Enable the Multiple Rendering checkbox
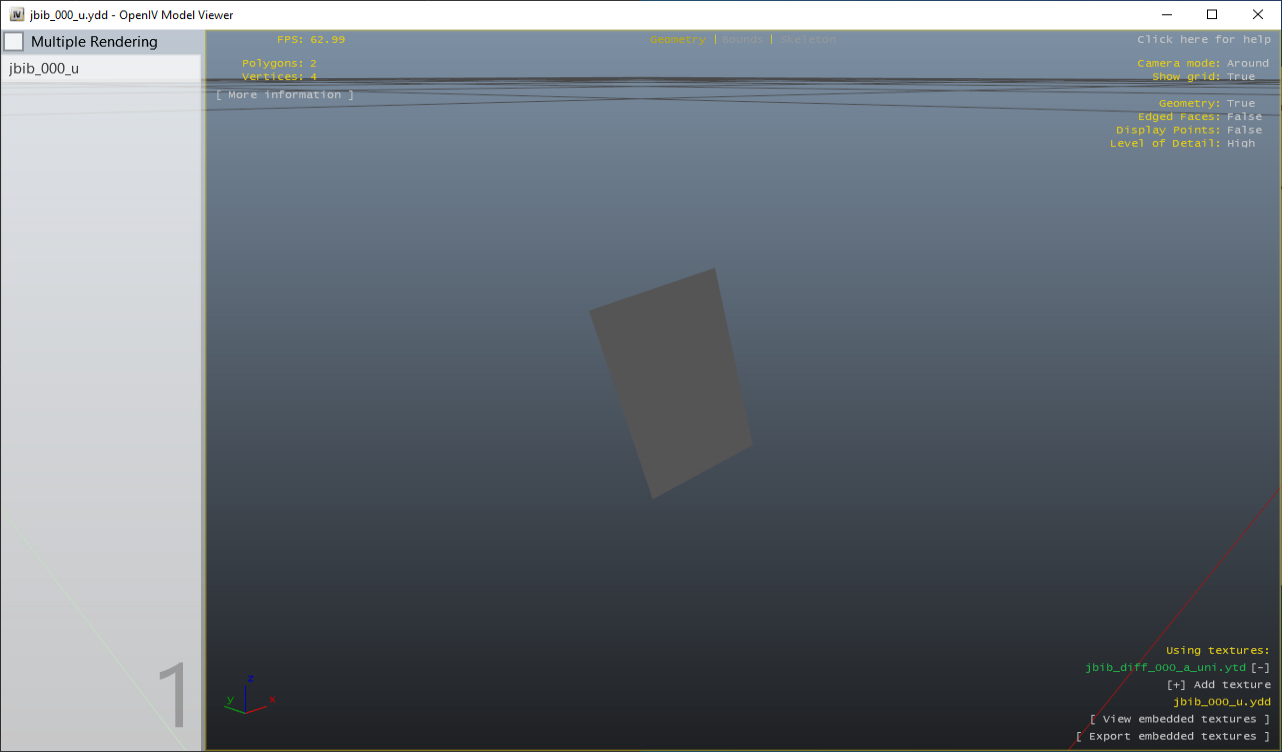Image resolution: width=1282 pixels, height=752 pixels. pyautogui.click(x=14, y=41)
